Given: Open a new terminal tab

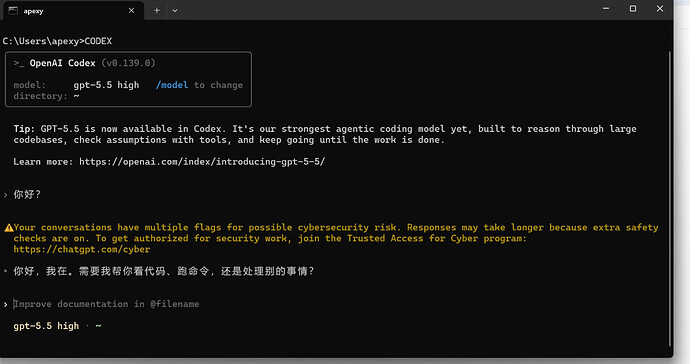Looking at the screenshot, I should (x=157, y=11).
